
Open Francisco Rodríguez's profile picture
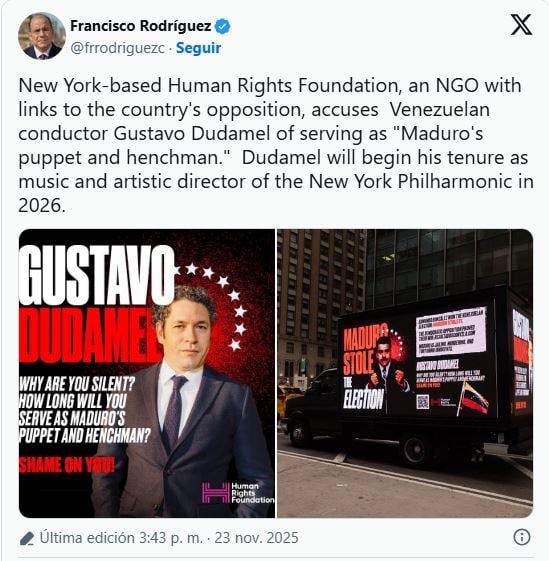tap(42, 36)
